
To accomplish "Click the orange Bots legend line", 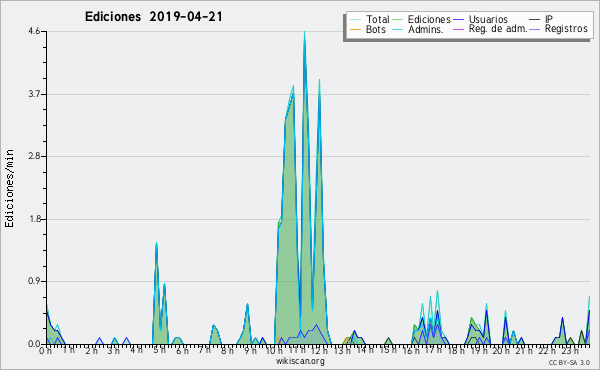I will 355,29.
